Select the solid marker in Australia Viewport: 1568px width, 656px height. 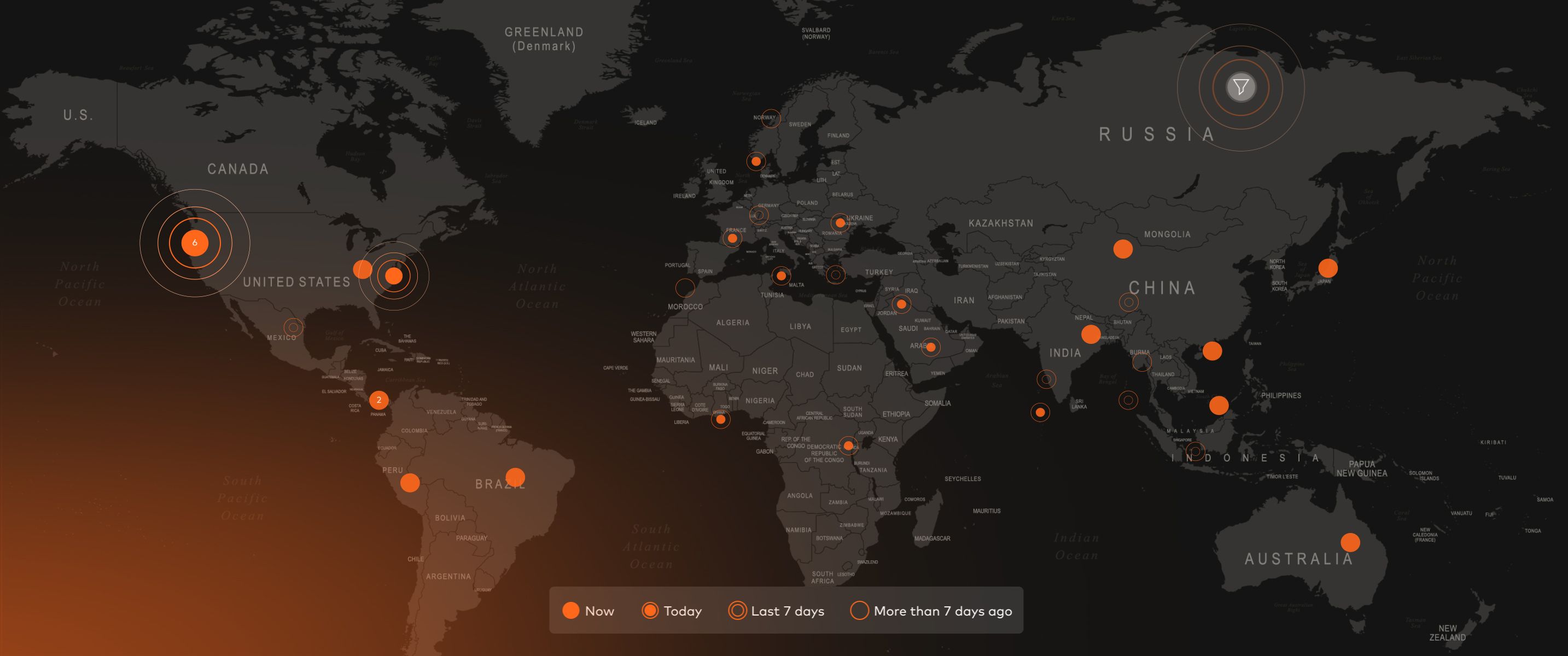1350,542
